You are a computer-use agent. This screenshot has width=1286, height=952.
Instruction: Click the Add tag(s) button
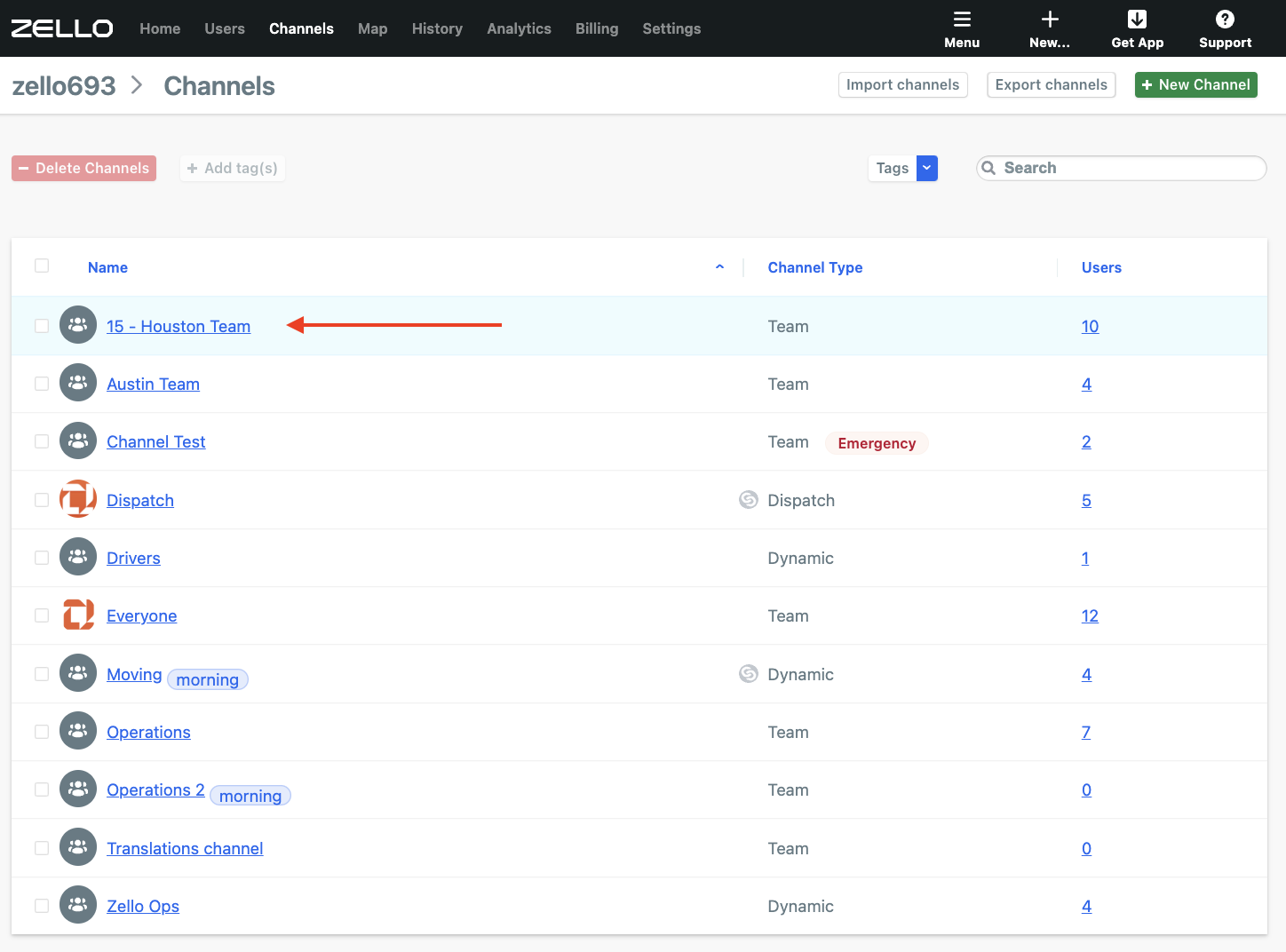pyautogui.click(x=232, y=168)
